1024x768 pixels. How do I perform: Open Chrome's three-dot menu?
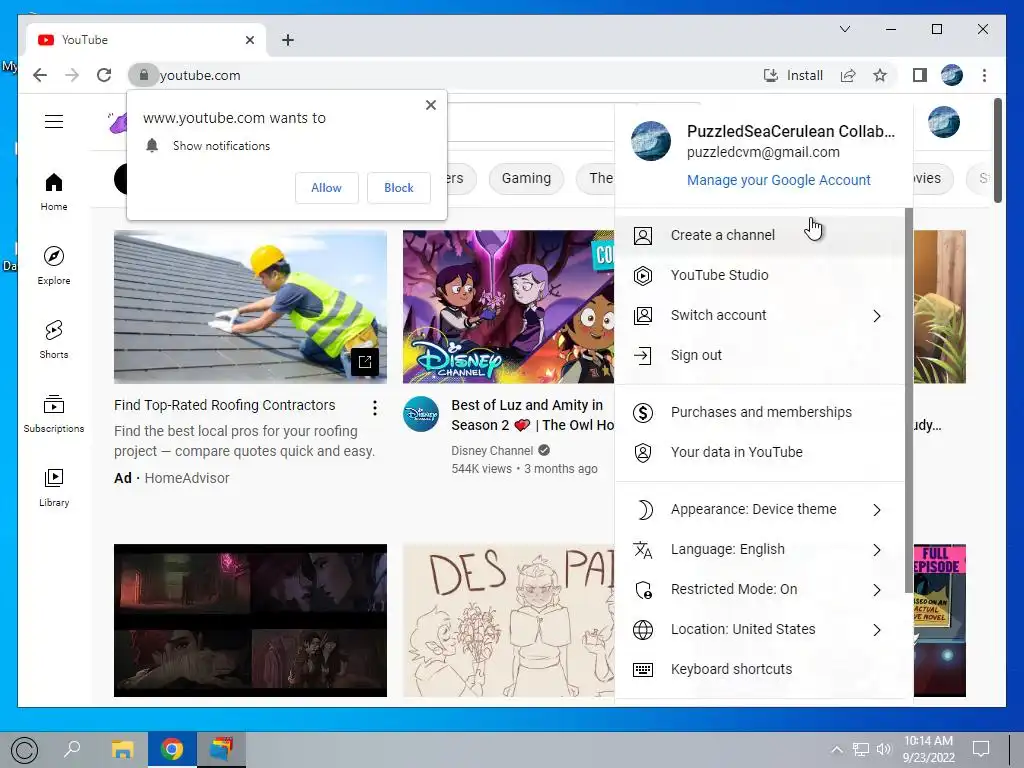[984, 75]
